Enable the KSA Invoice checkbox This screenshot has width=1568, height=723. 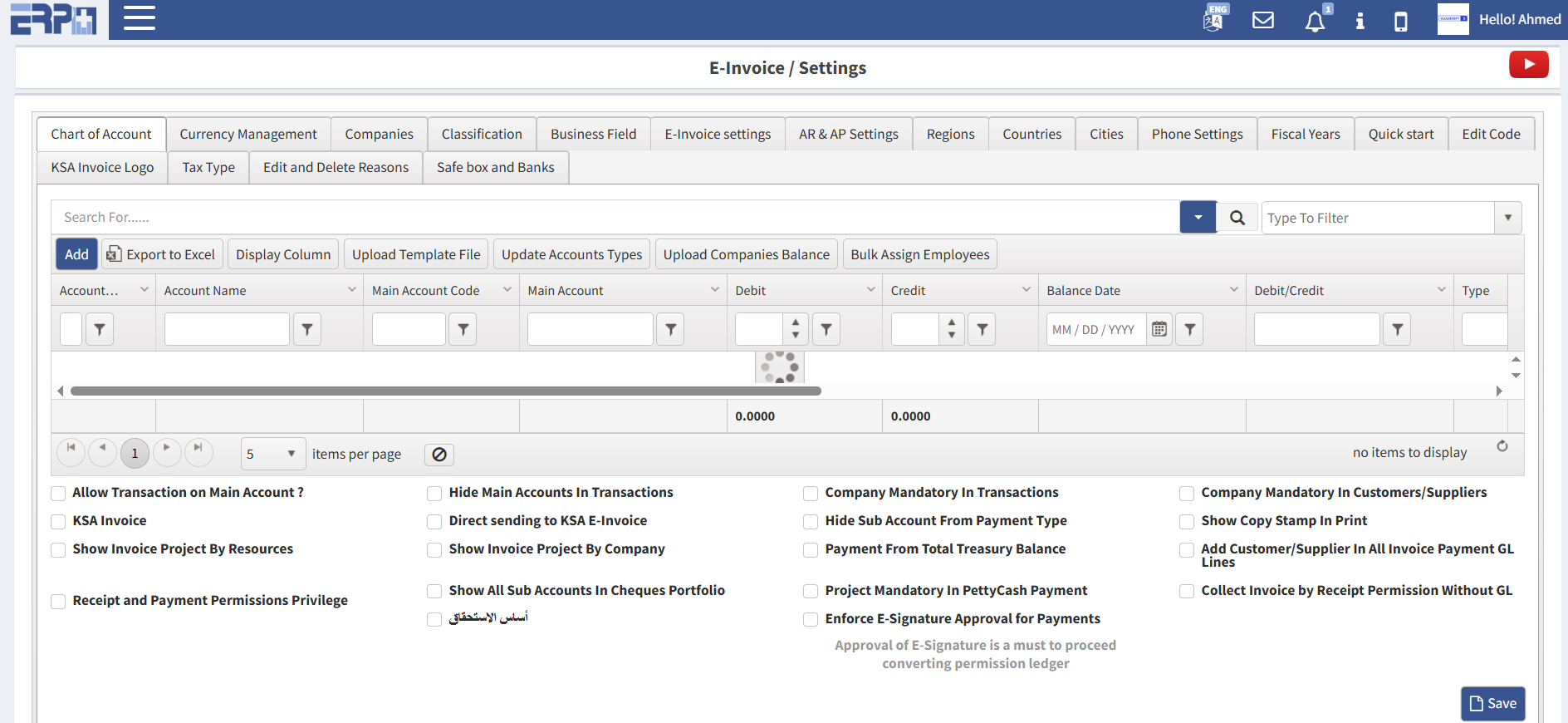pyautogui.click(x=58, y=522)
